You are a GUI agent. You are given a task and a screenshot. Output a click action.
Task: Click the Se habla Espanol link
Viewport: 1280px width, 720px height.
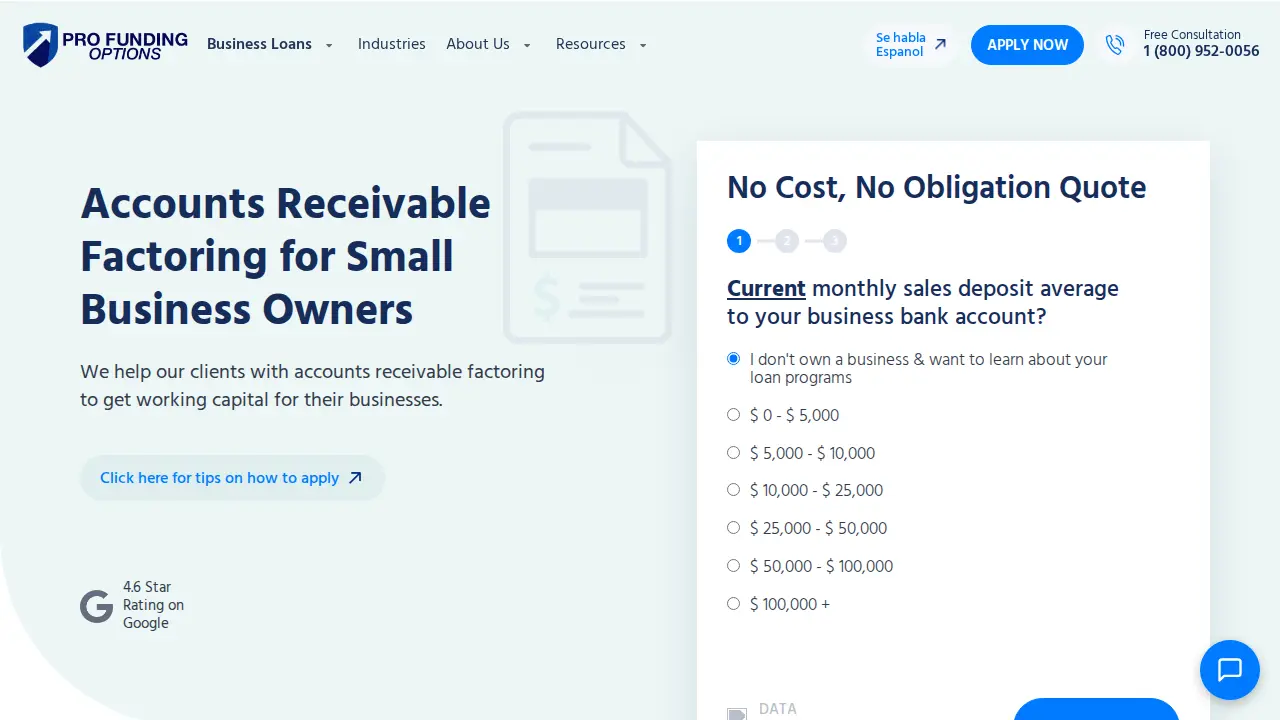(910, 45)
